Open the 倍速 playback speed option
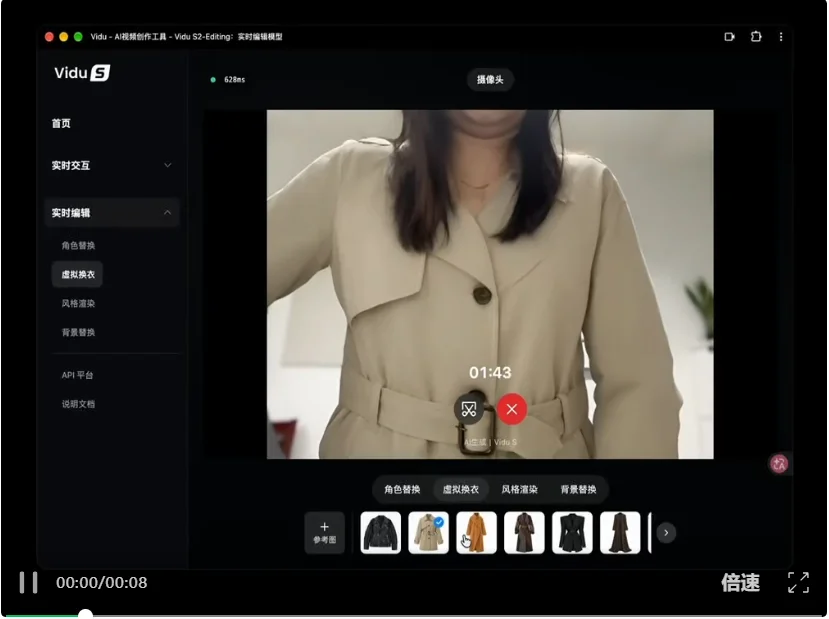The height and width of the screenshot is (619, 829). 740,583
